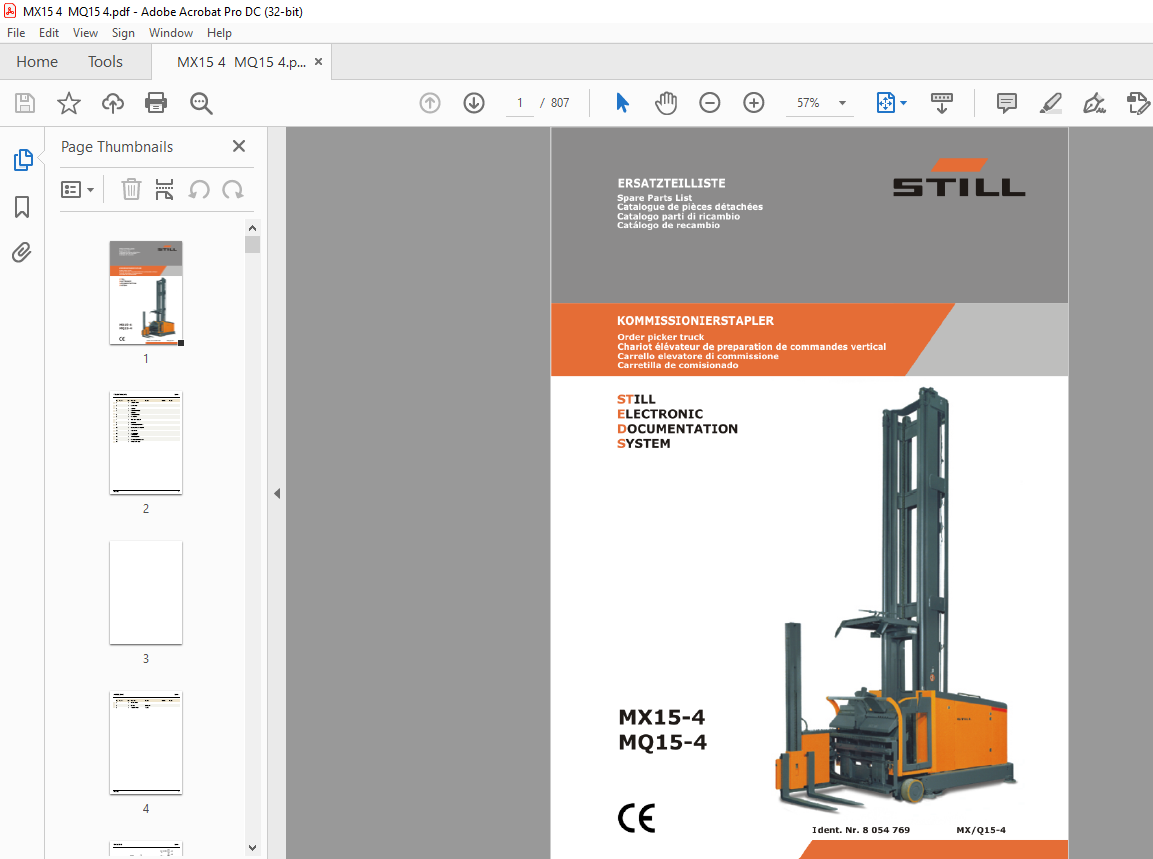Click the 'Order picker truck' subtitle
The image size is (1153, 859).
660,337
